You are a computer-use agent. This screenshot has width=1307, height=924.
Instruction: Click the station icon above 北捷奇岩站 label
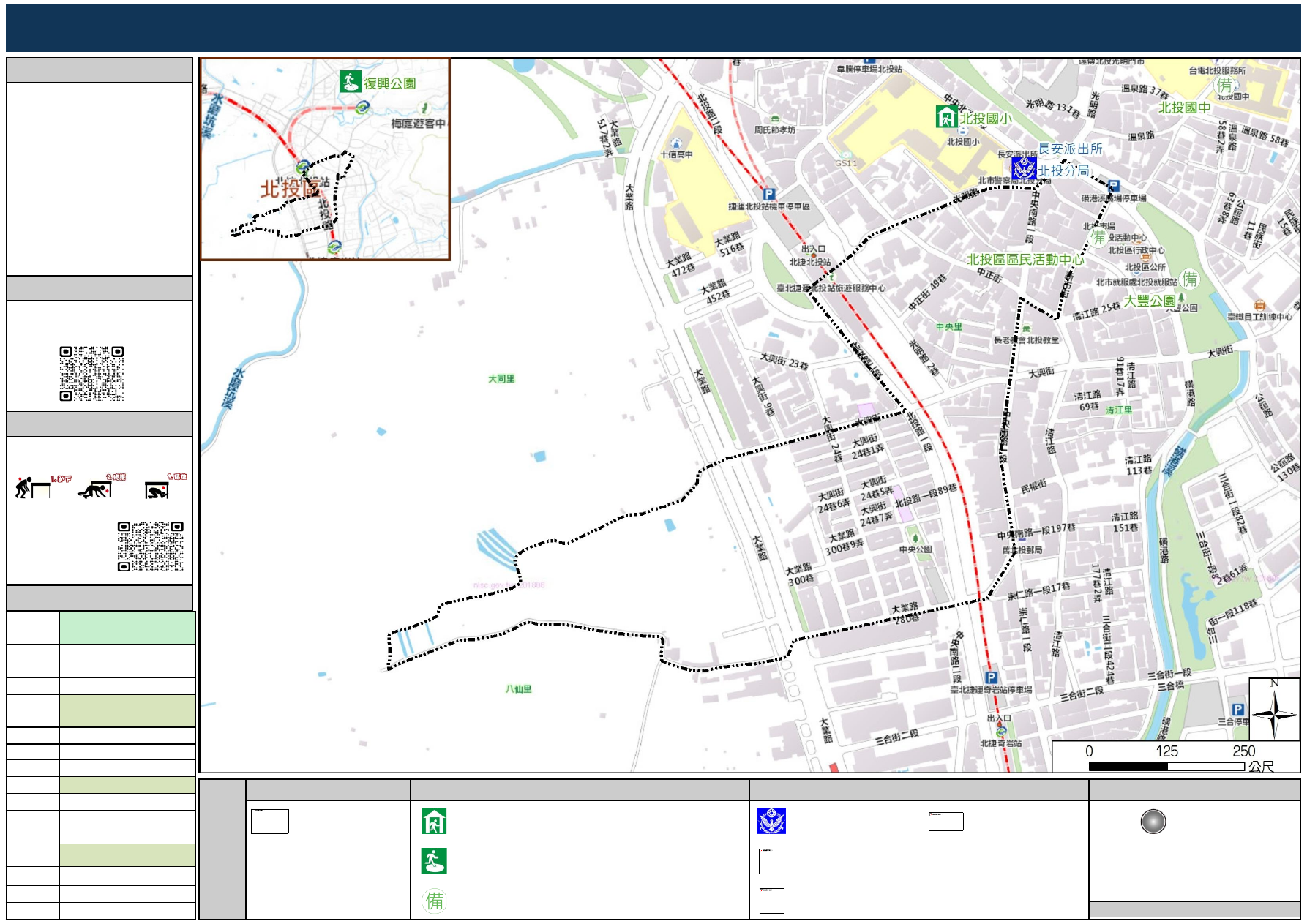1001,731
